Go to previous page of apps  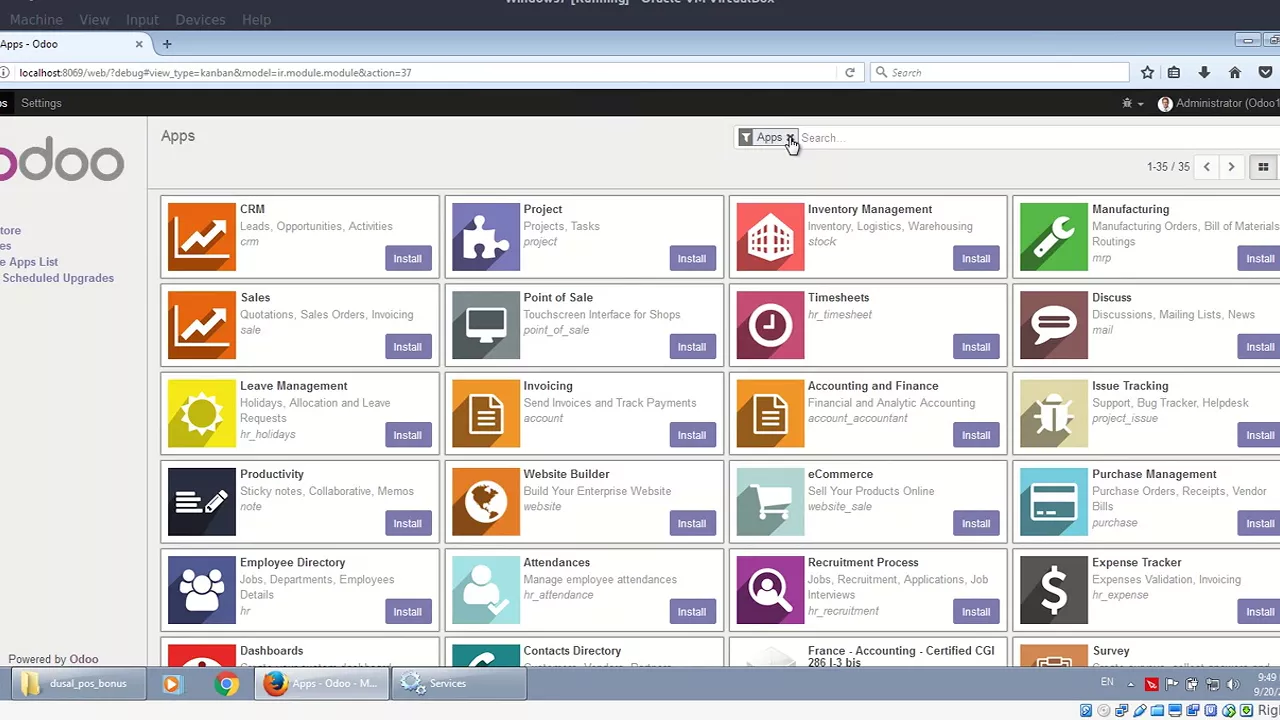pos(1206,167)
